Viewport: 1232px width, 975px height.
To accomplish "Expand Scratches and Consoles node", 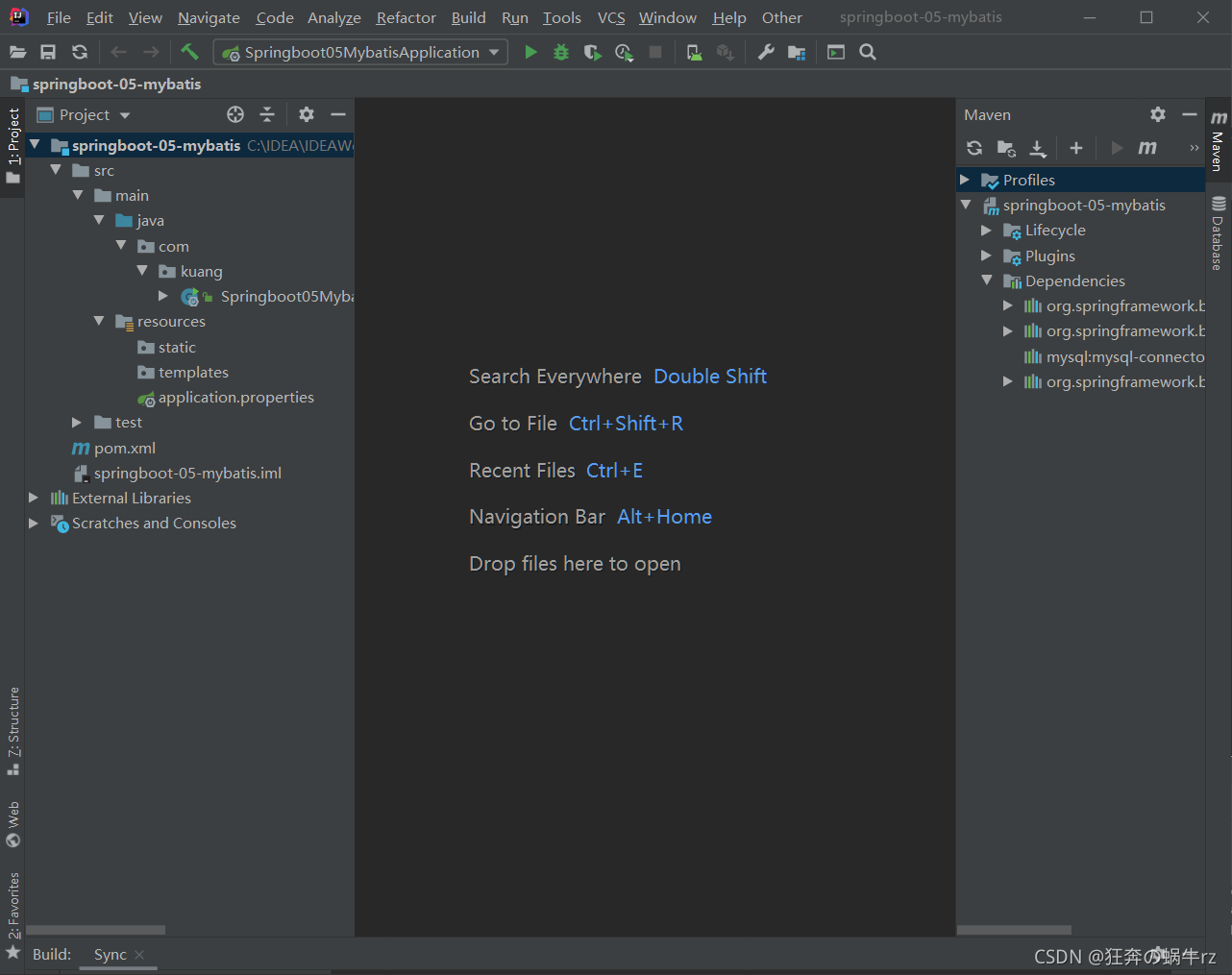I will point(34,523).
